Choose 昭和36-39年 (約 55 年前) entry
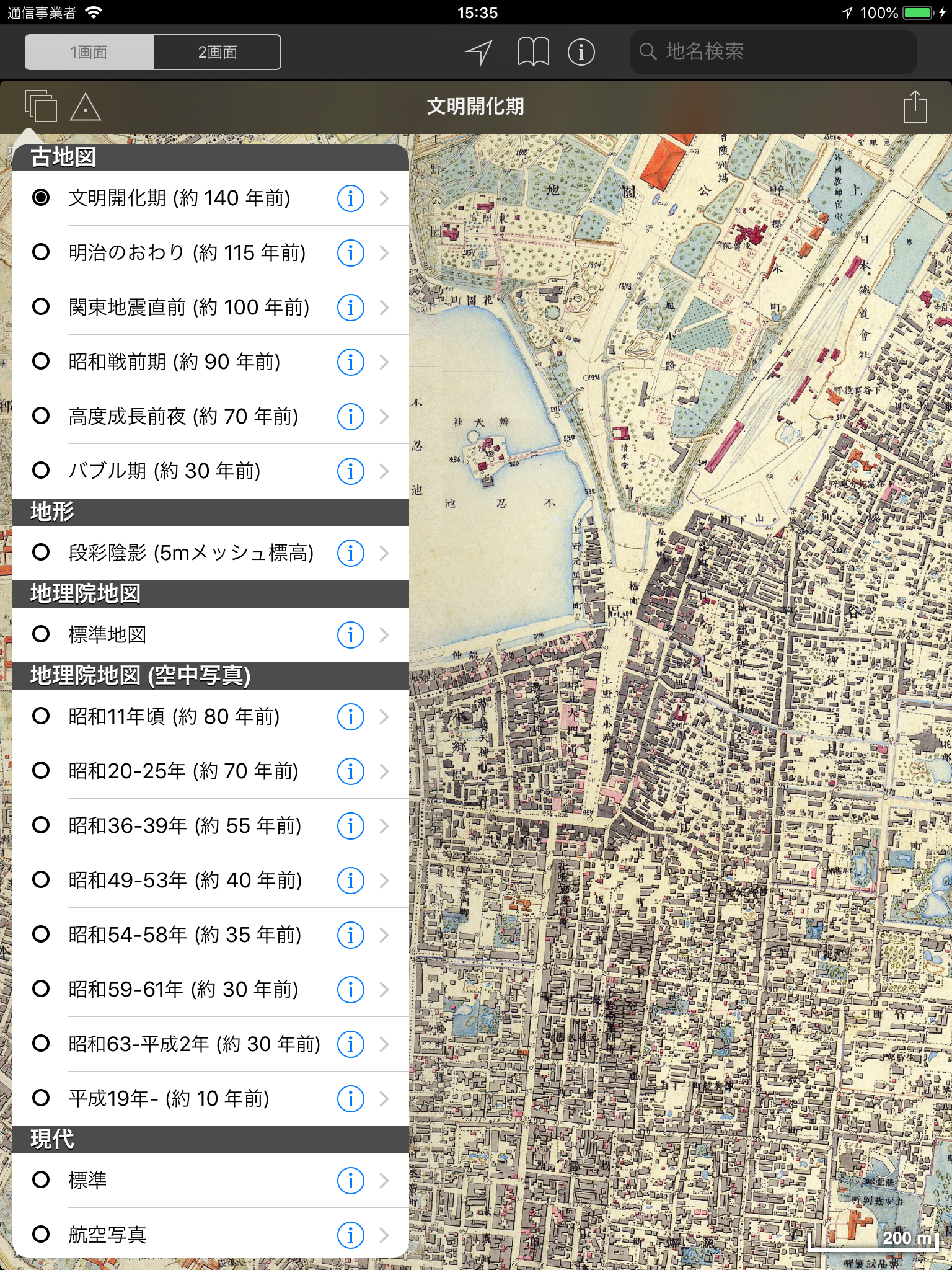The width and height of the screenshot is (952, 1270). click(x=211, y=826)
